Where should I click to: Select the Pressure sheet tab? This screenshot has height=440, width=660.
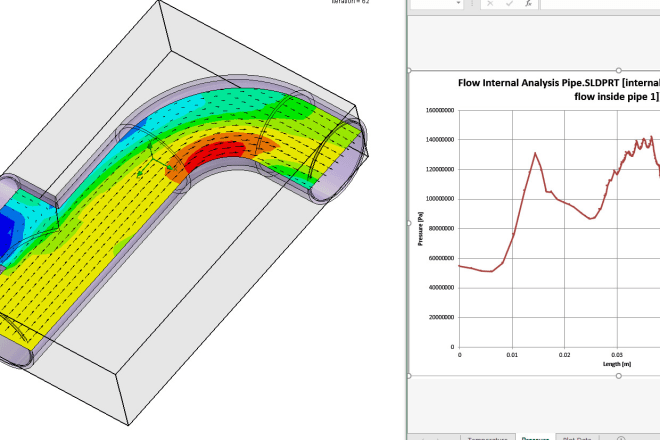pos(535,437)
